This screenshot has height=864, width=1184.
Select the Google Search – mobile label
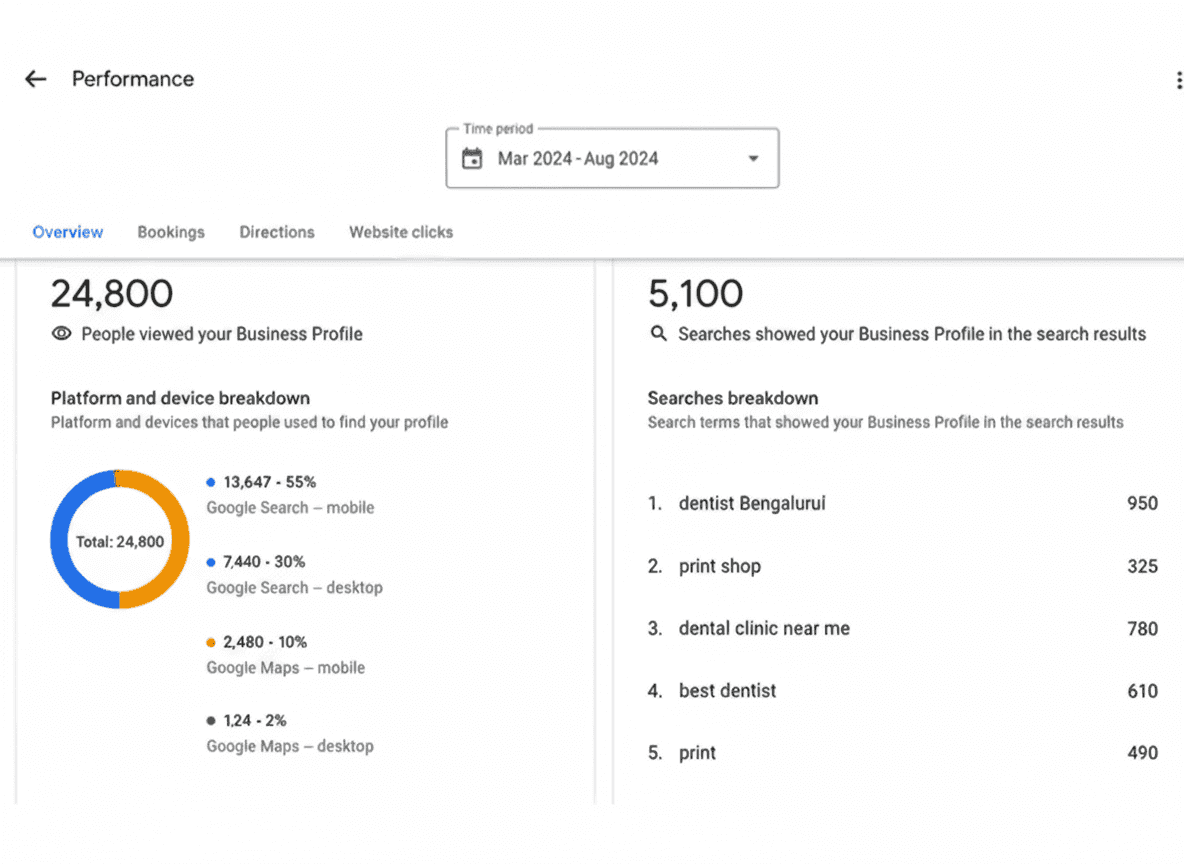point(291,508)
